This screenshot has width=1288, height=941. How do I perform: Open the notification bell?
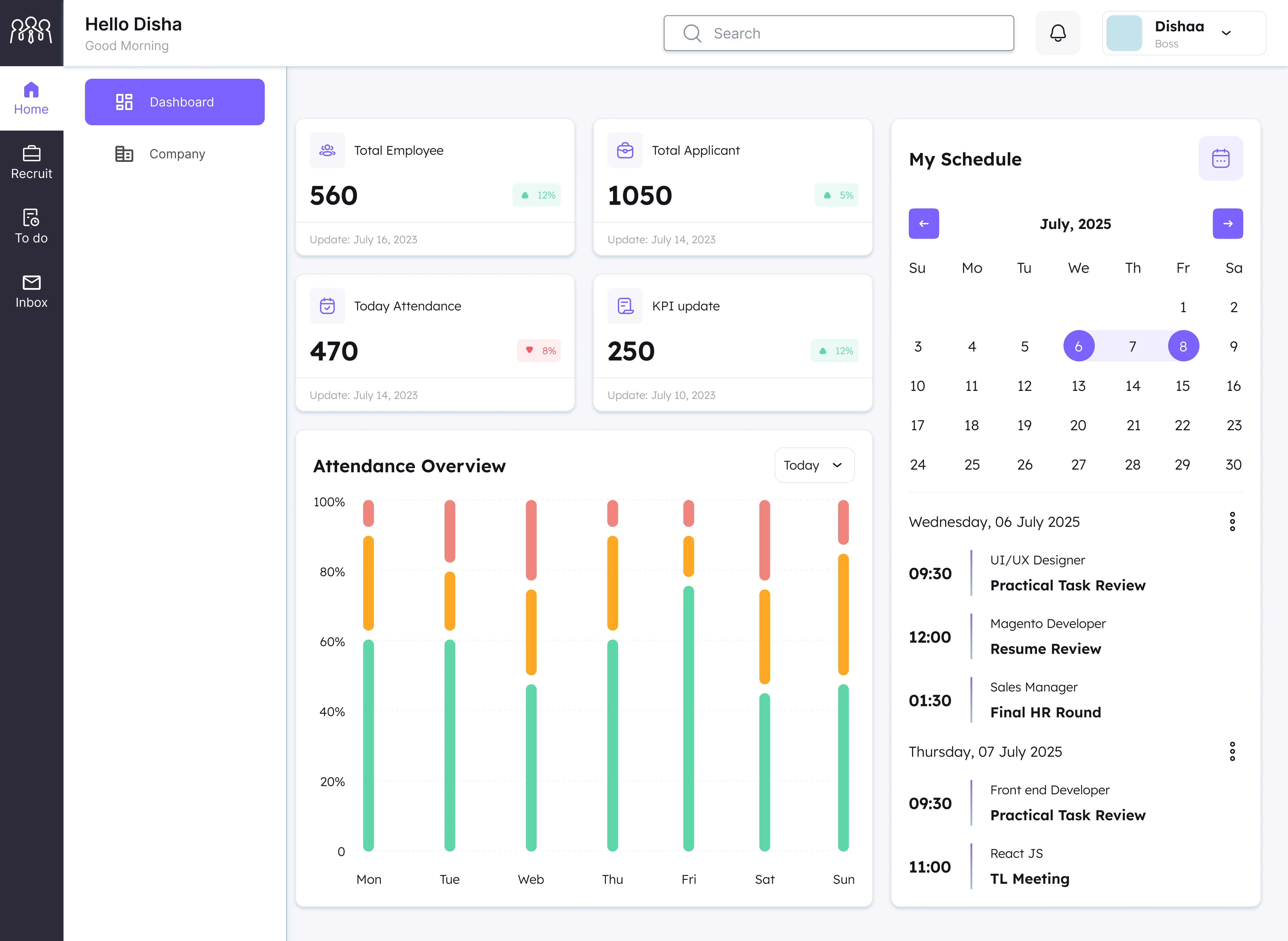[1058, 33]
